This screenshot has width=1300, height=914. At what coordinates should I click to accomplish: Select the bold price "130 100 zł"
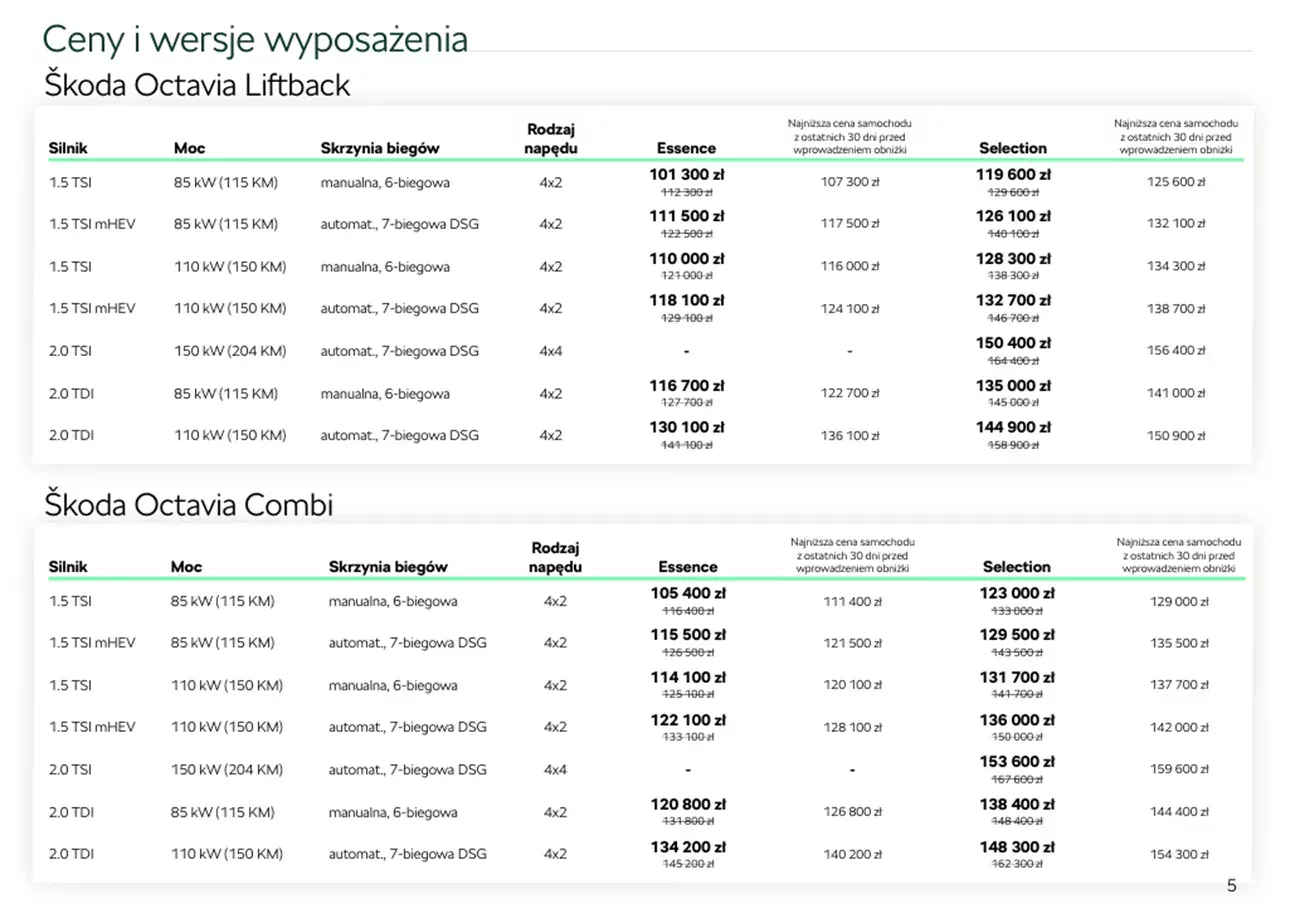tap(686, 427)
